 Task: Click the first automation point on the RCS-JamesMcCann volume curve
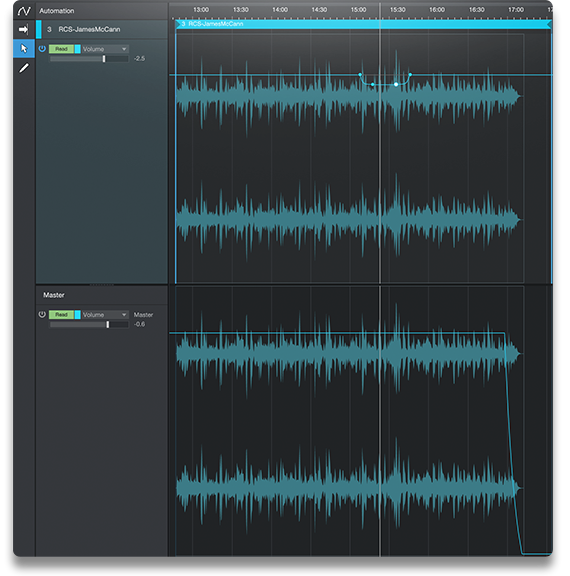tap(360, 75)
